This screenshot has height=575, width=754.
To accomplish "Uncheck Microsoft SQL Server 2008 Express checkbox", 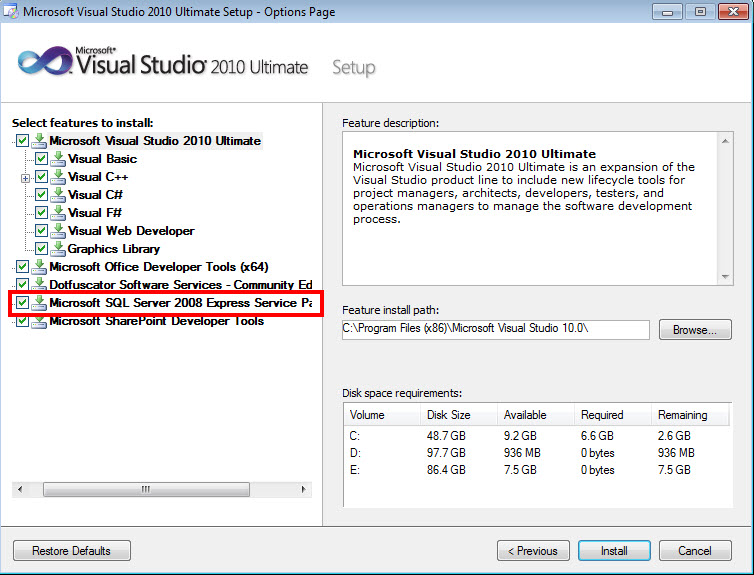I will [x=23, y=302].
